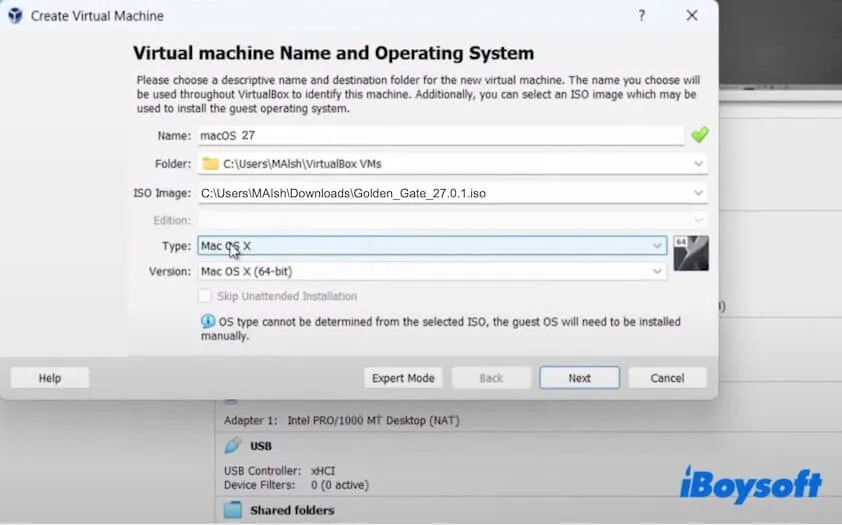Cancel the virtual machine creation
This screenshot has height=525, width=842.
point(667,378)
